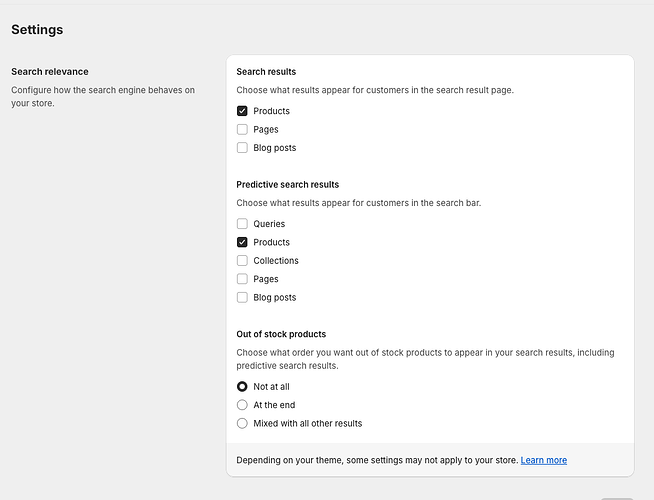Enable Pages in Search results section

(242, 129)
